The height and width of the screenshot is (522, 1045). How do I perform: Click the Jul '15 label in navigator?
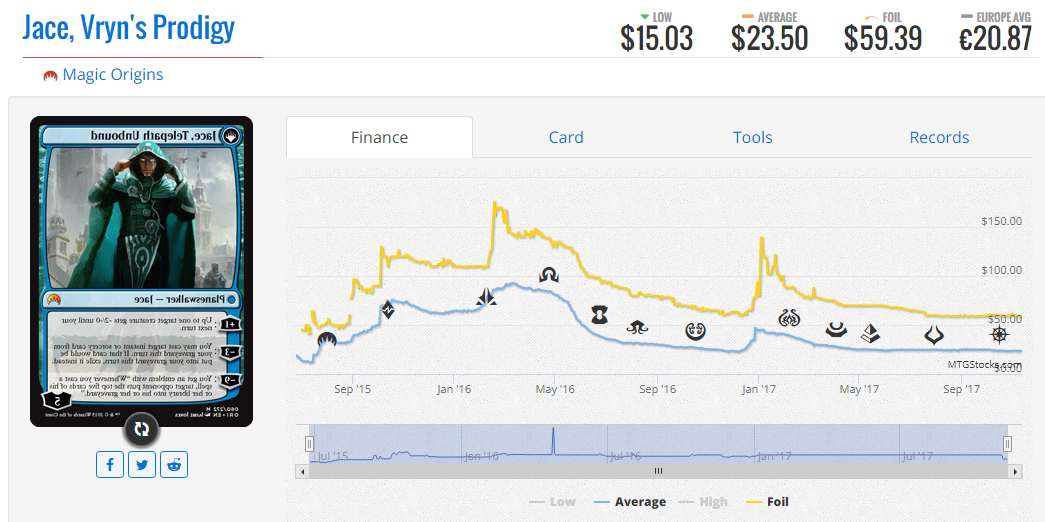pyautogui.click(x=333, y=457)
